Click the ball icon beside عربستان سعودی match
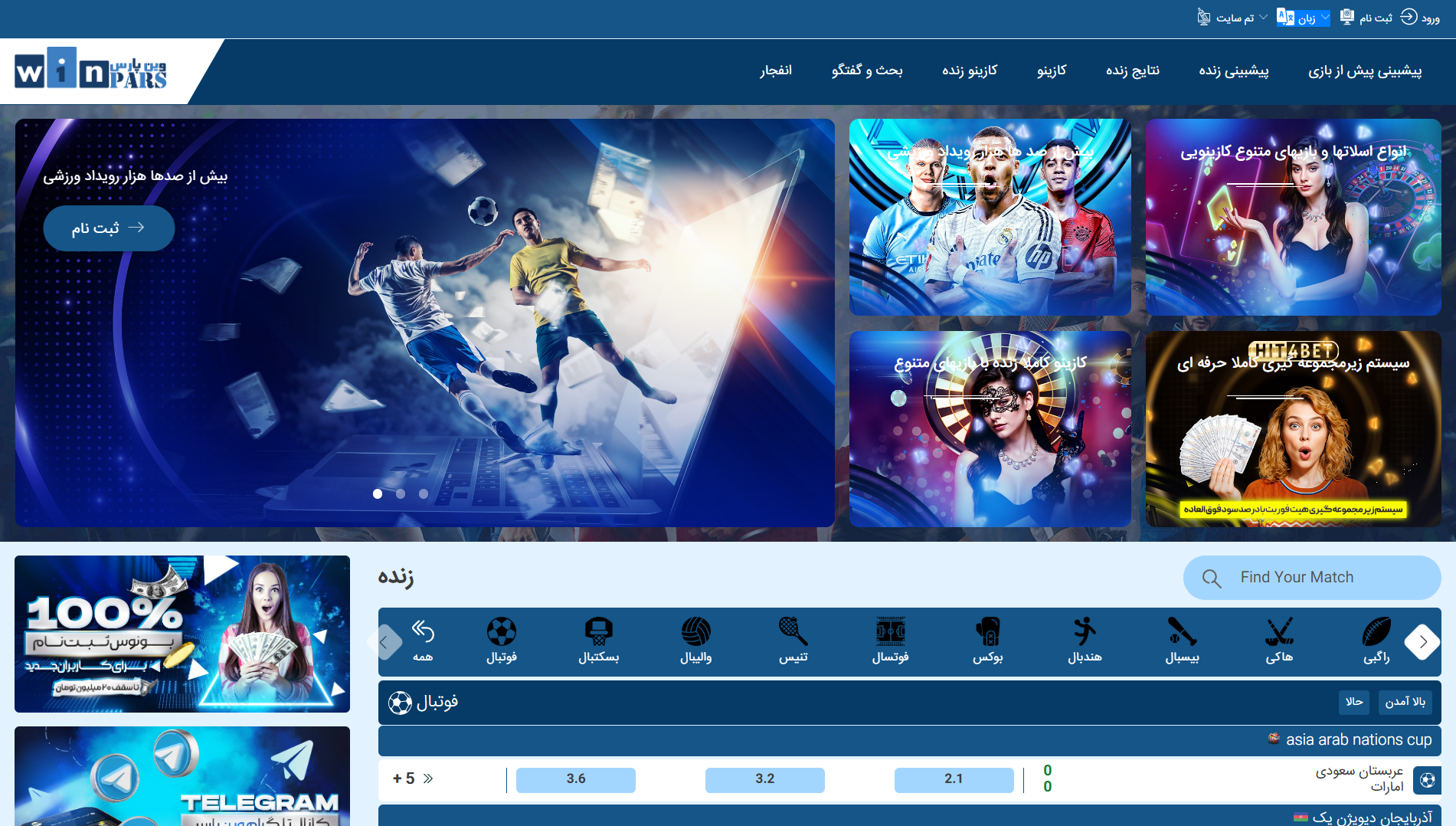 point(1427,780)
